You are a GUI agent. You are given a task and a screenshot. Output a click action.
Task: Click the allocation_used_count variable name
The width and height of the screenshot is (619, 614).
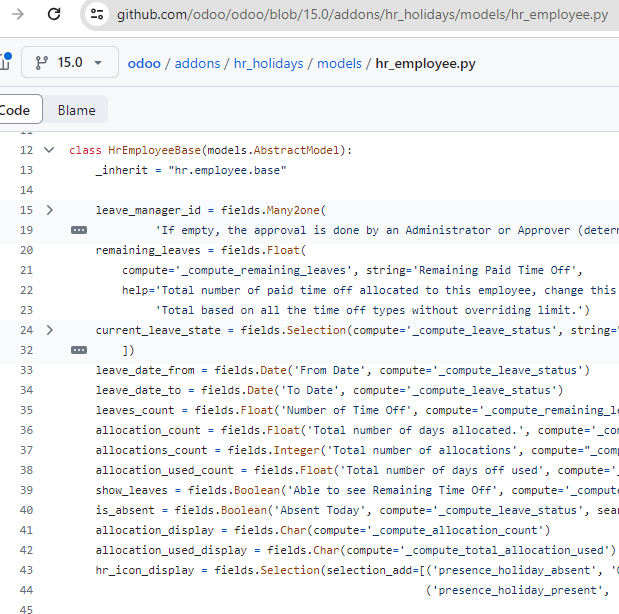165,470
